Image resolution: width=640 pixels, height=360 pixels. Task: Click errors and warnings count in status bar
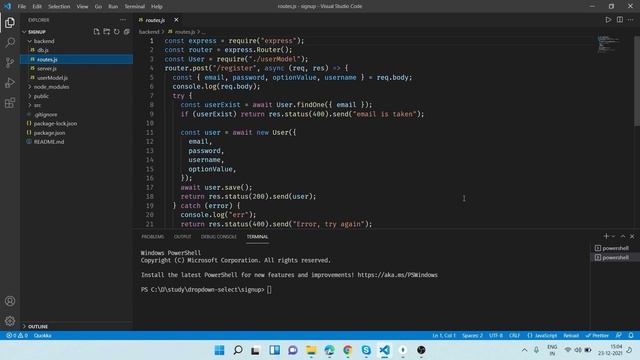click(x=17, y=336)
